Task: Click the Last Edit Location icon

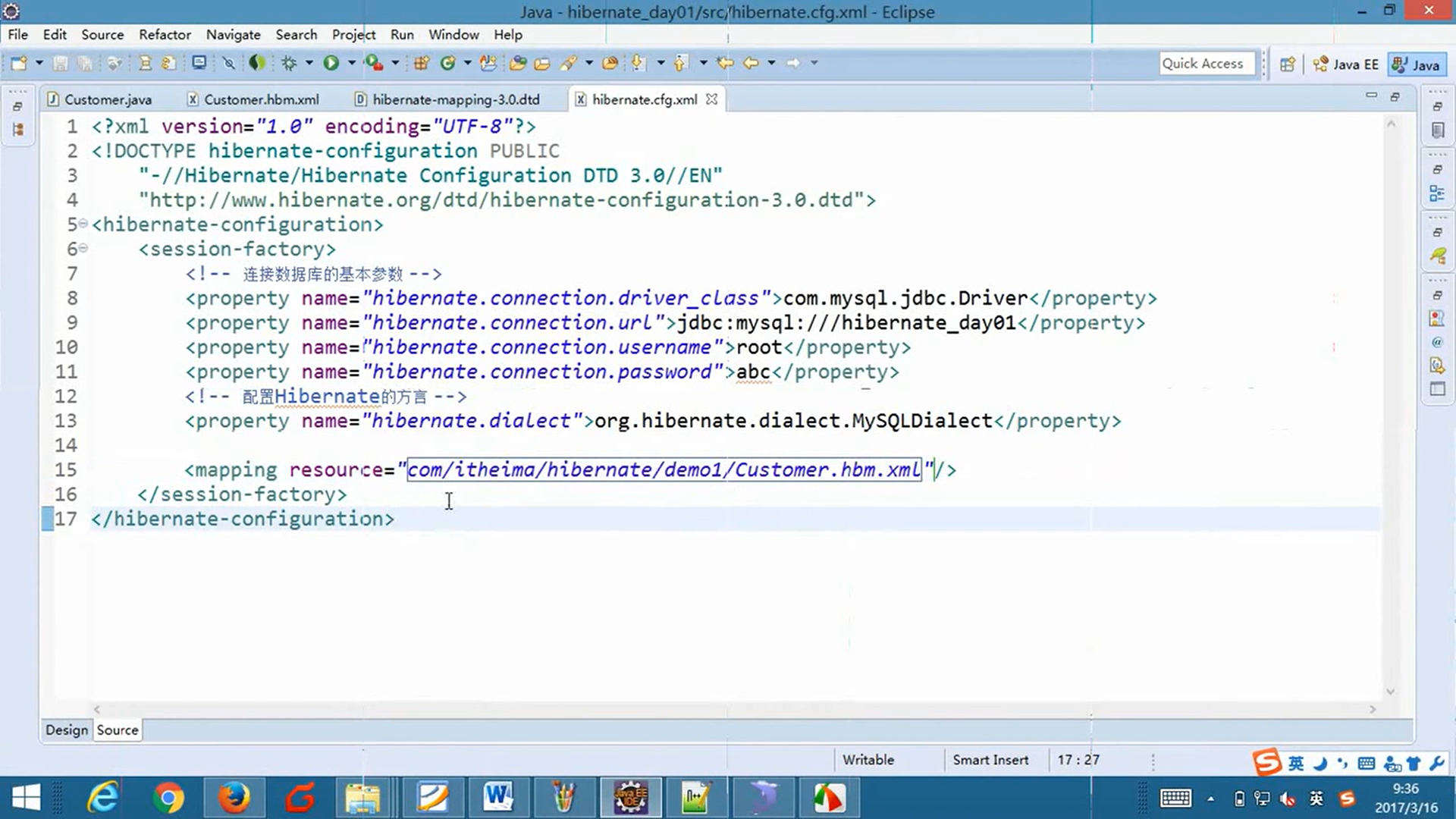Action: (725, 63)
